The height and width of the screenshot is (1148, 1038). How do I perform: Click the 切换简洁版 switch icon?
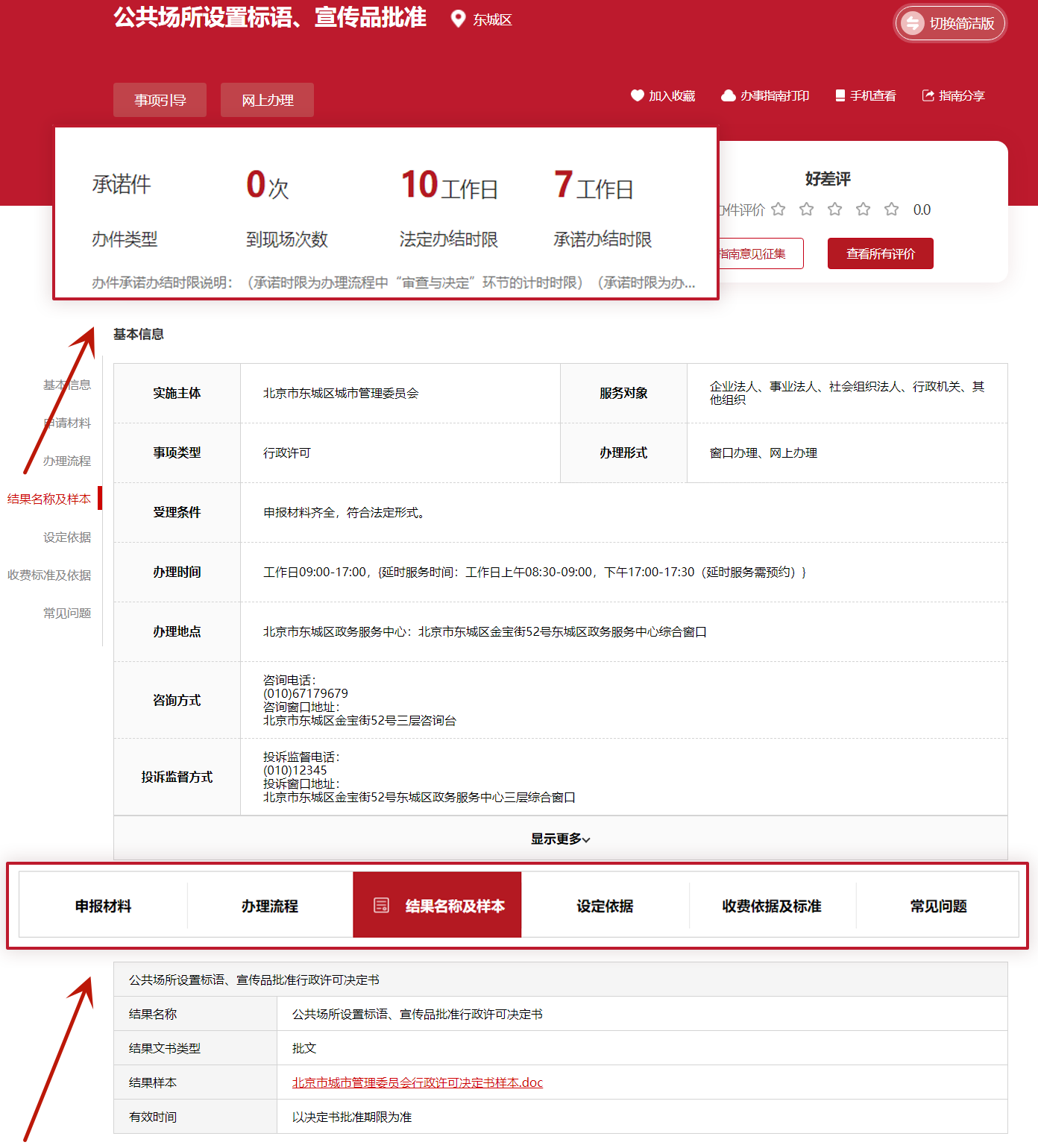[913, 23]
